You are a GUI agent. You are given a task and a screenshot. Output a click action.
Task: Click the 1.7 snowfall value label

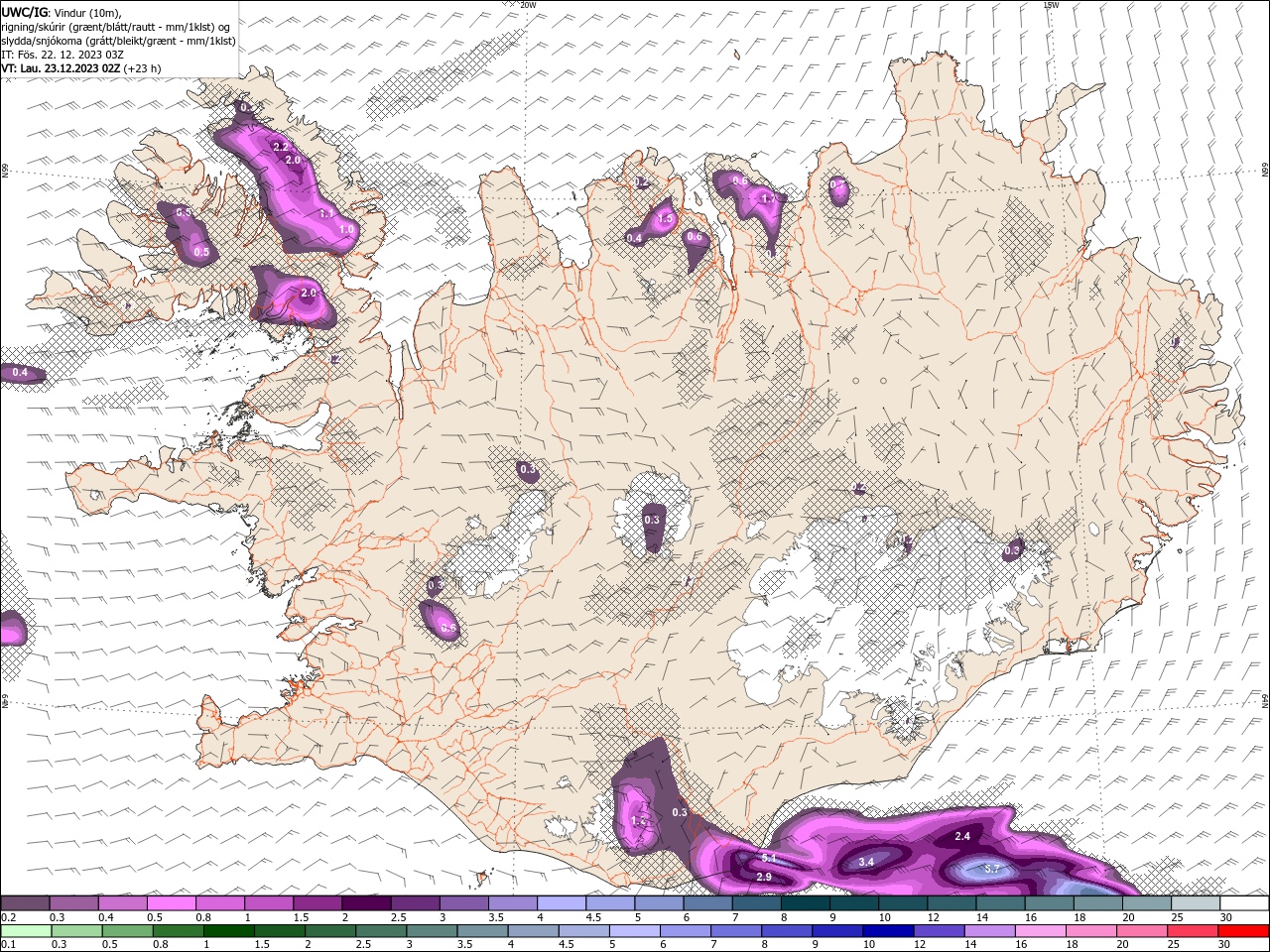[768, 198]
